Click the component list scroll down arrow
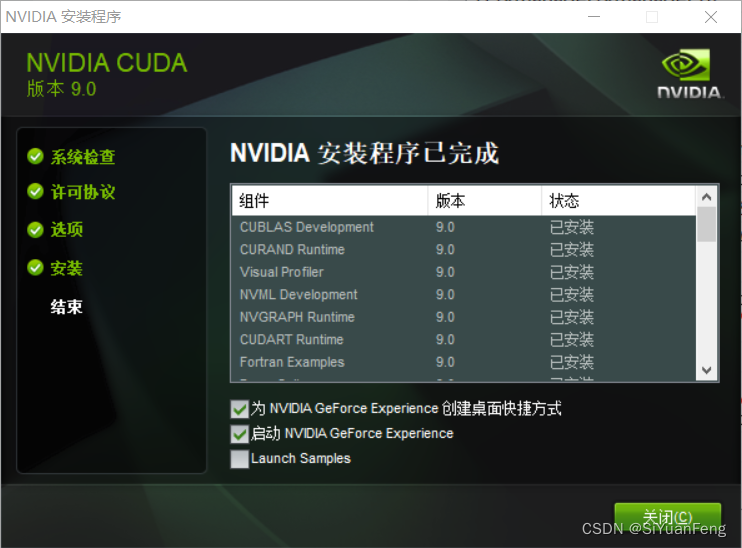742x548 pixels. pos(707,370)
